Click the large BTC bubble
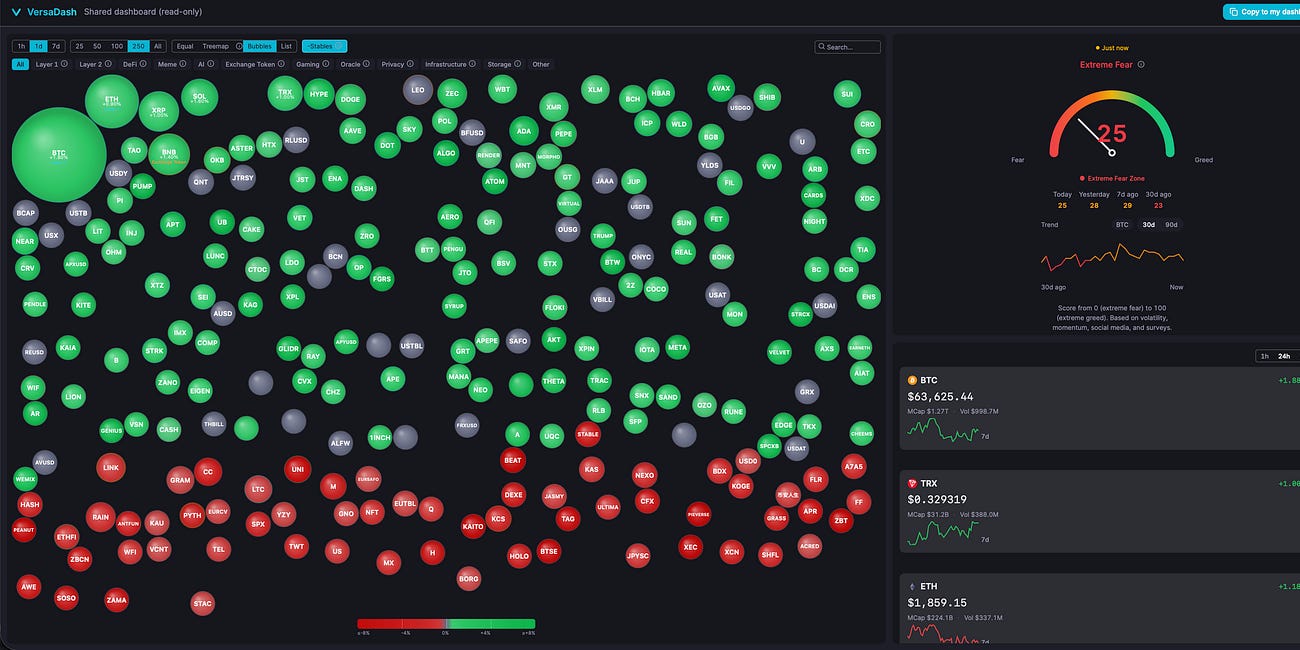 click(59, 155)
